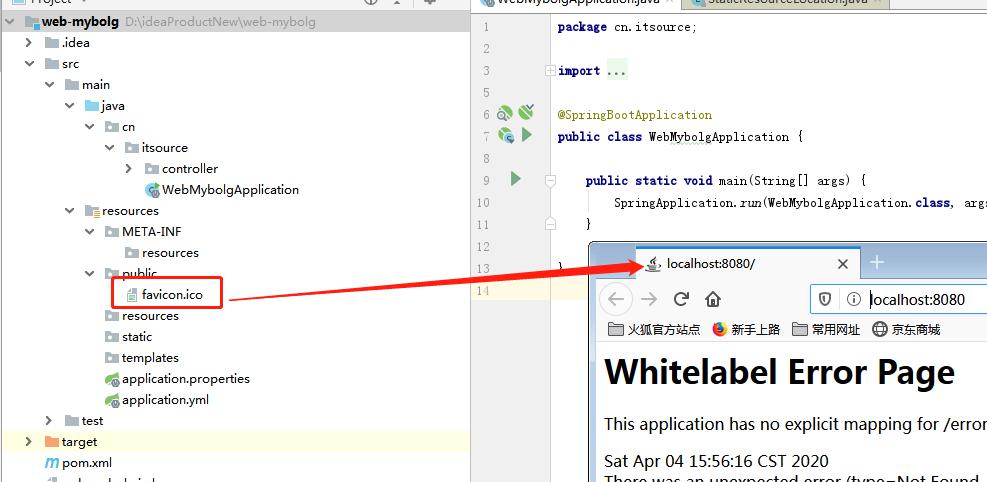Image resolution: width=987 pixels, height=482 pixels.
Task: Click the class gutter icon on line 7
Action: click(507, 135)
